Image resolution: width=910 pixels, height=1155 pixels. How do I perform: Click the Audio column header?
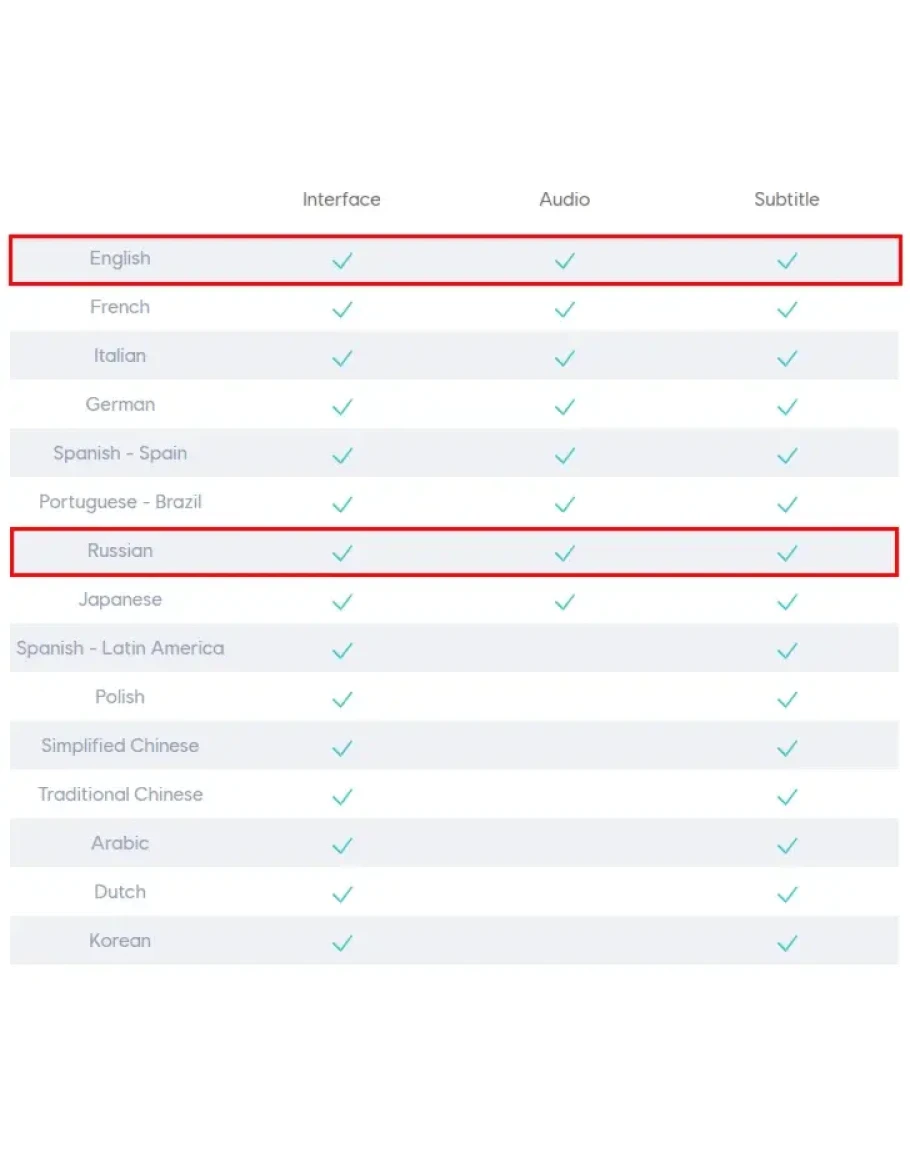click(x=565, y=199)
